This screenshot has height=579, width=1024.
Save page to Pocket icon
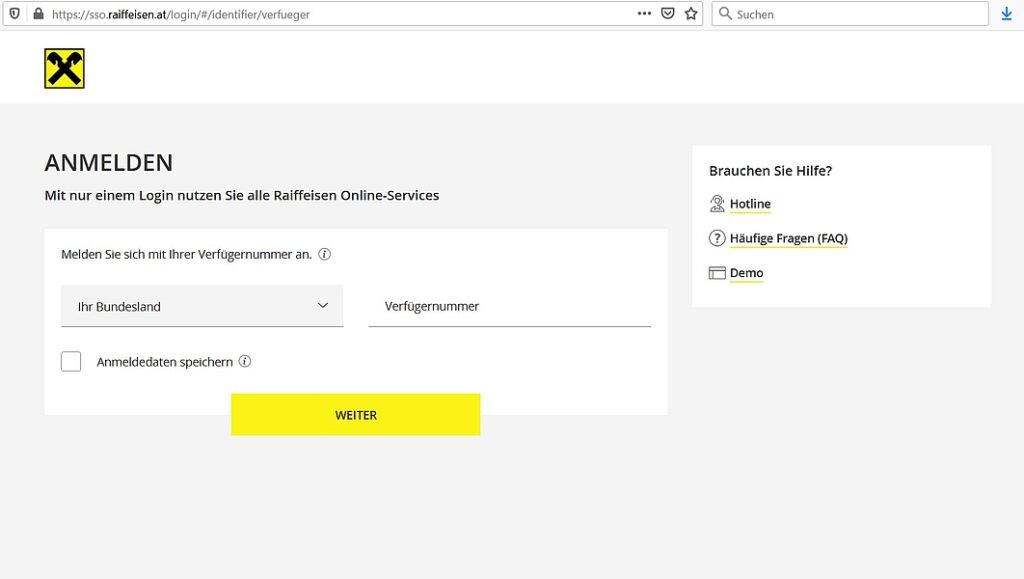[667, 14]
